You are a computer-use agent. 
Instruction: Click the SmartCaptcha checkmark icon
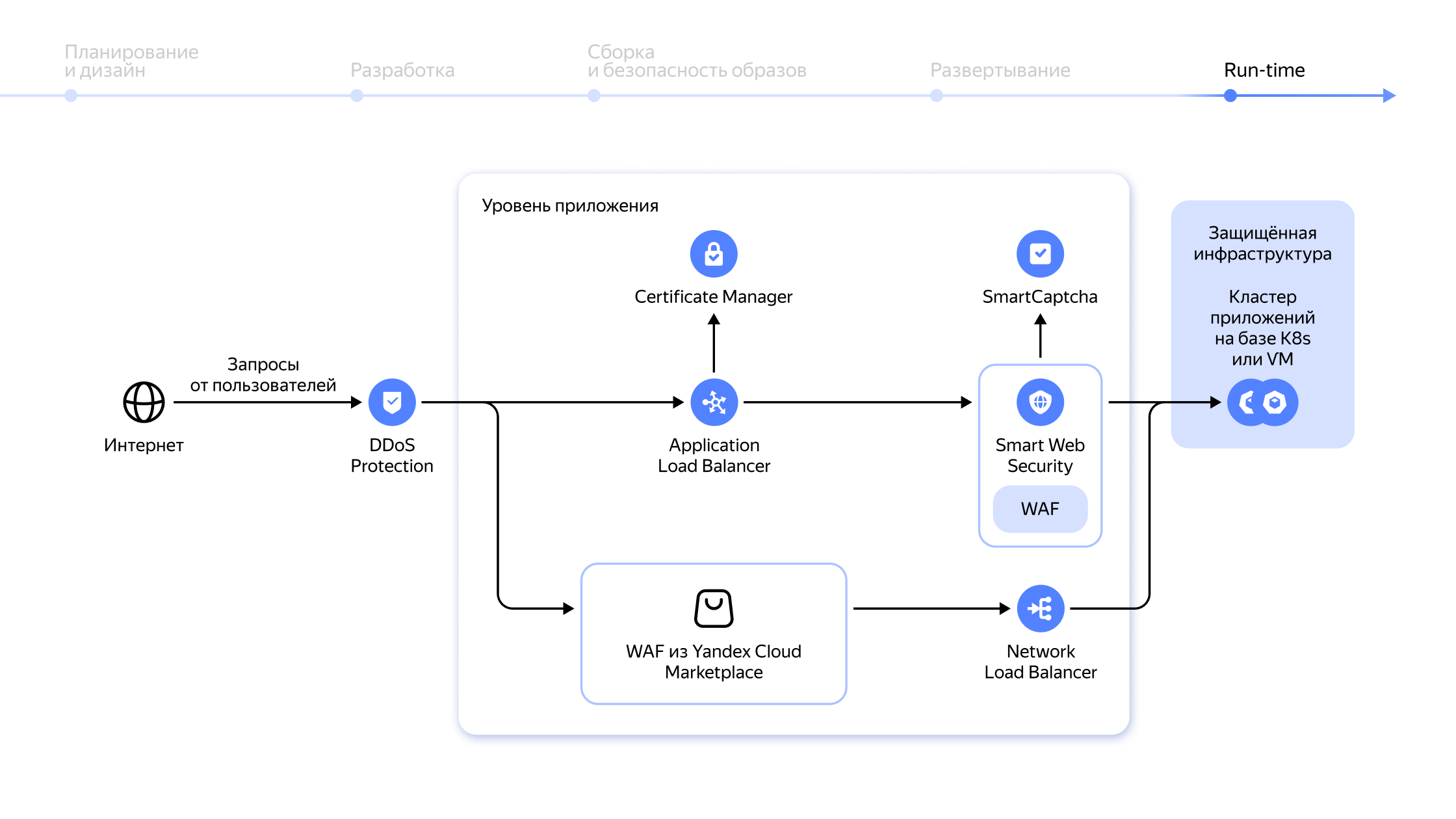click(x=1040, y=254)
